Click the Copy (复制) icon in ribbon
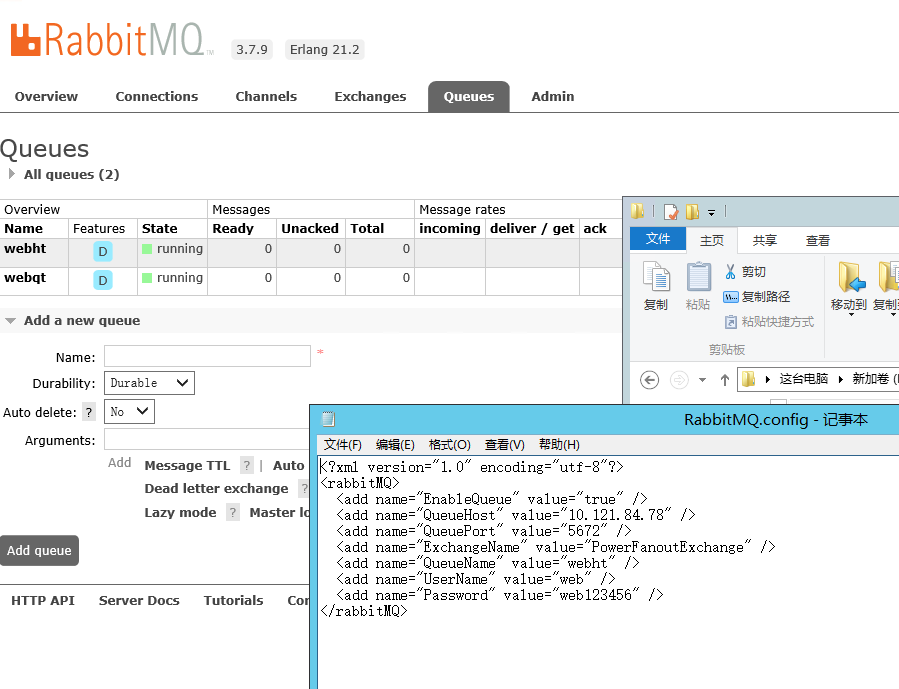The width and height of the screenshot is (899, 689). pos(656,277)
